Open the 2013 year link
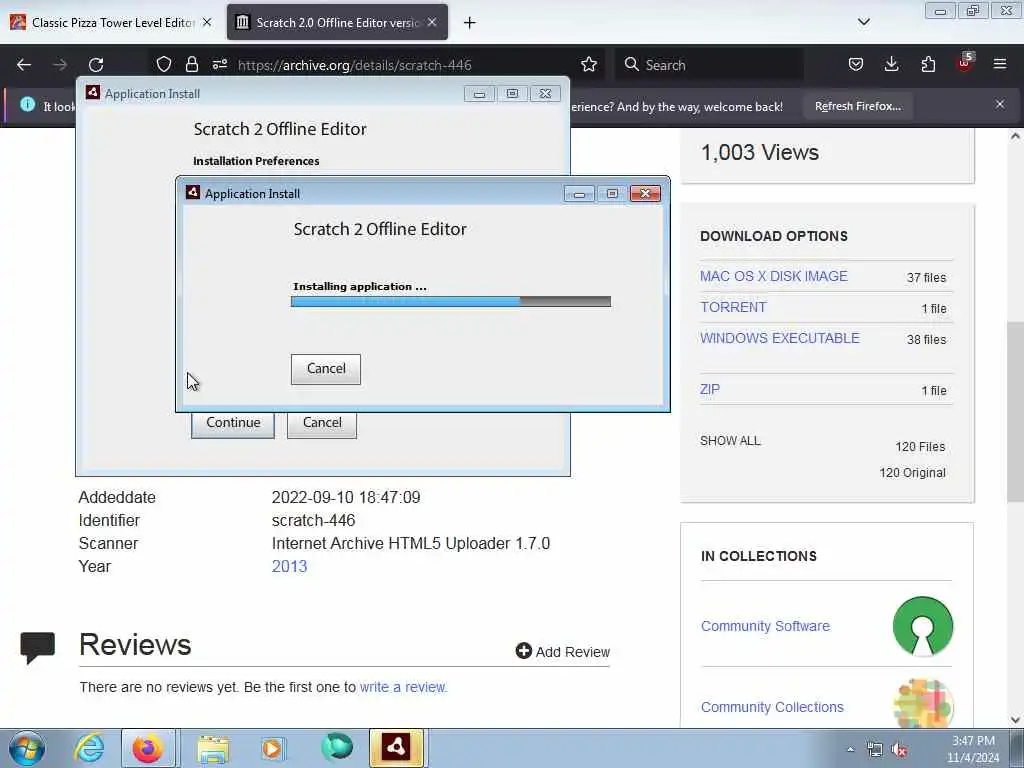The width and height of the screenshot is (1024, 768). 289,566
